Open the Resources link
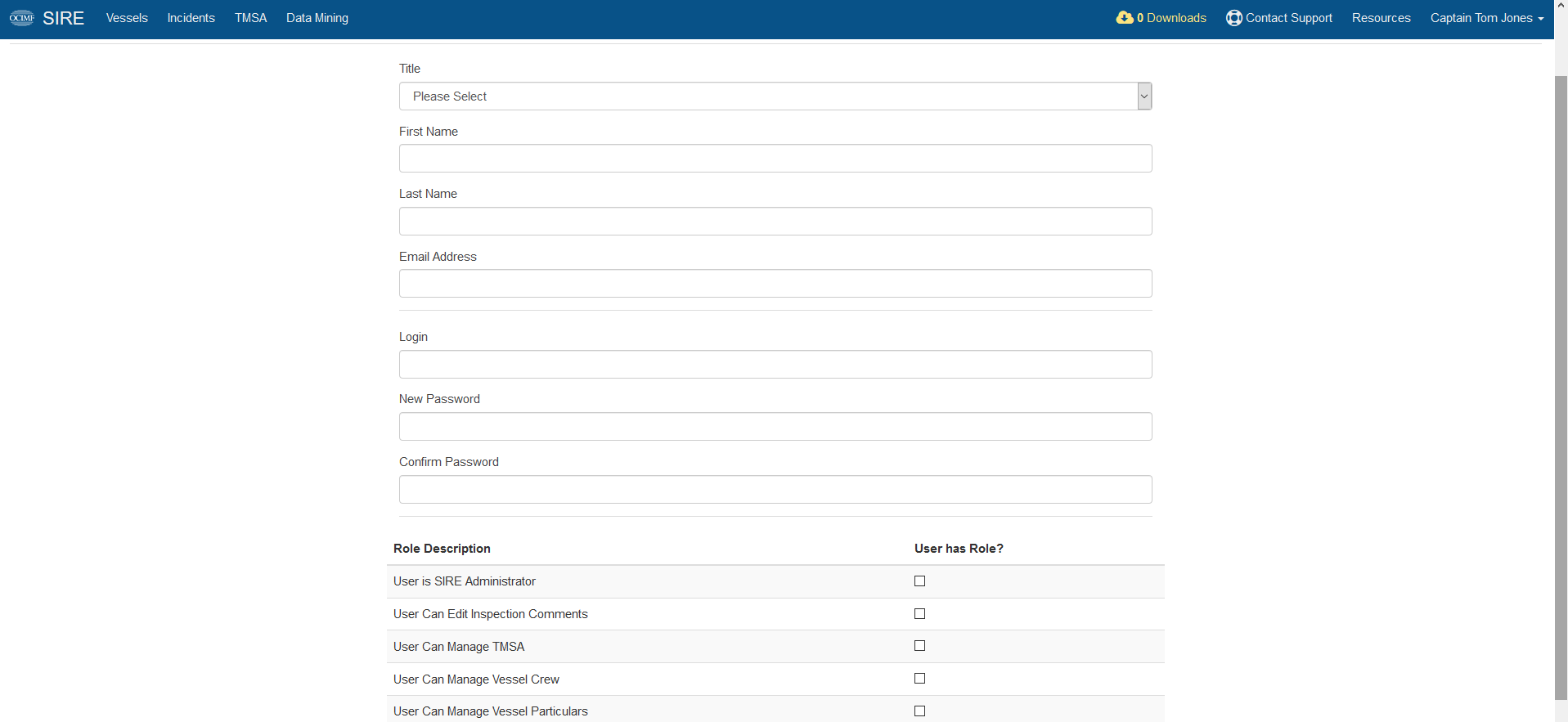The width and height of the screenshot is (1568, 722). [x=1382, y=18]
